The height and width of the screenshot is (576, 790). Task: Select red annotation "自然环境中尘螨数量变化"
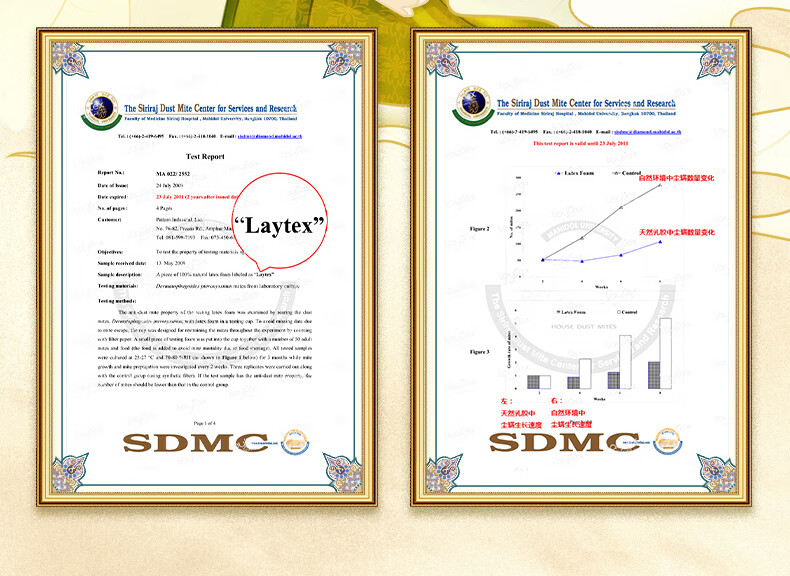click(676, 178)
